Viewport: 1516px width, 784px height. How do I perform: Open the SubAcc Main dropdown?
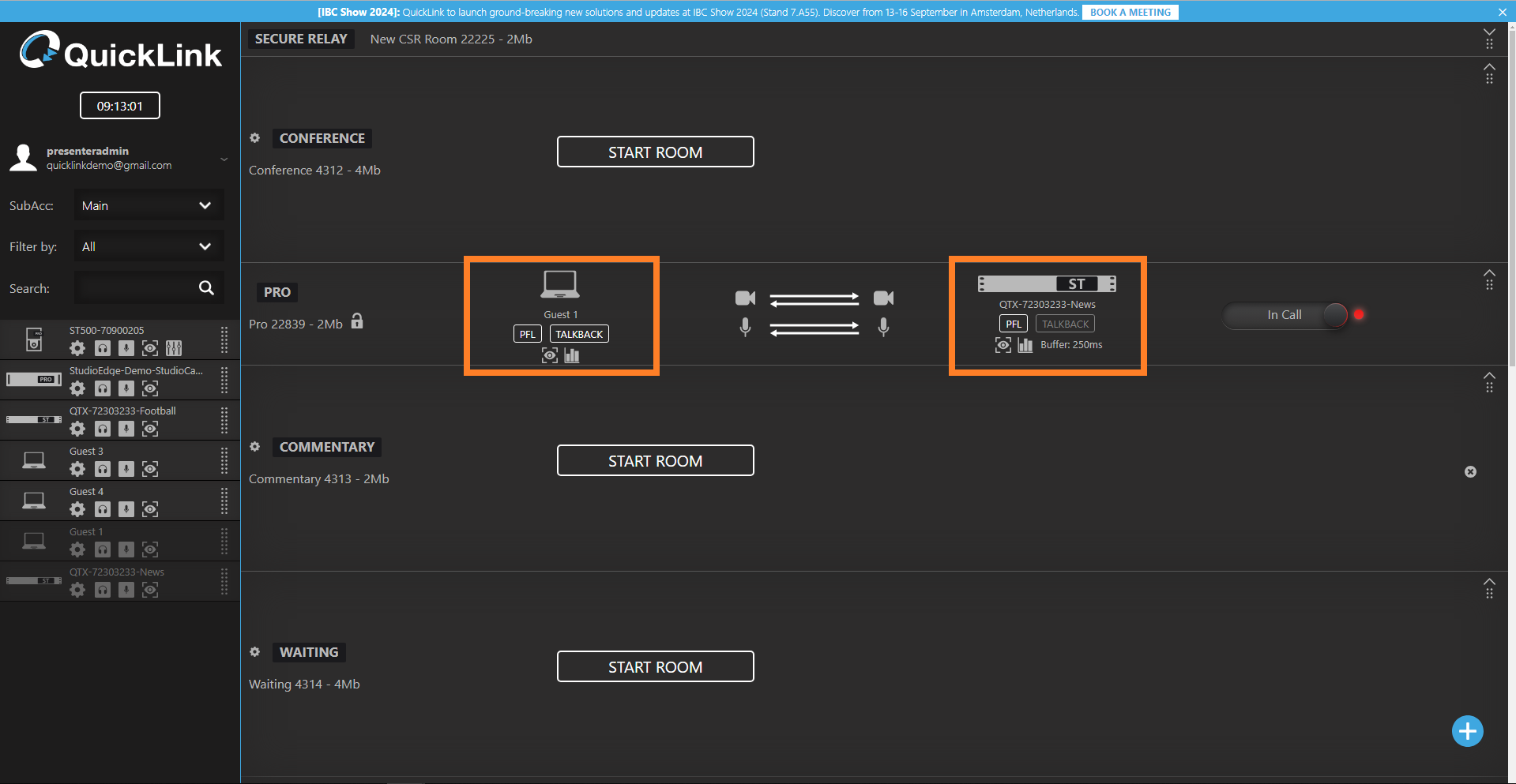click(149, 205)
